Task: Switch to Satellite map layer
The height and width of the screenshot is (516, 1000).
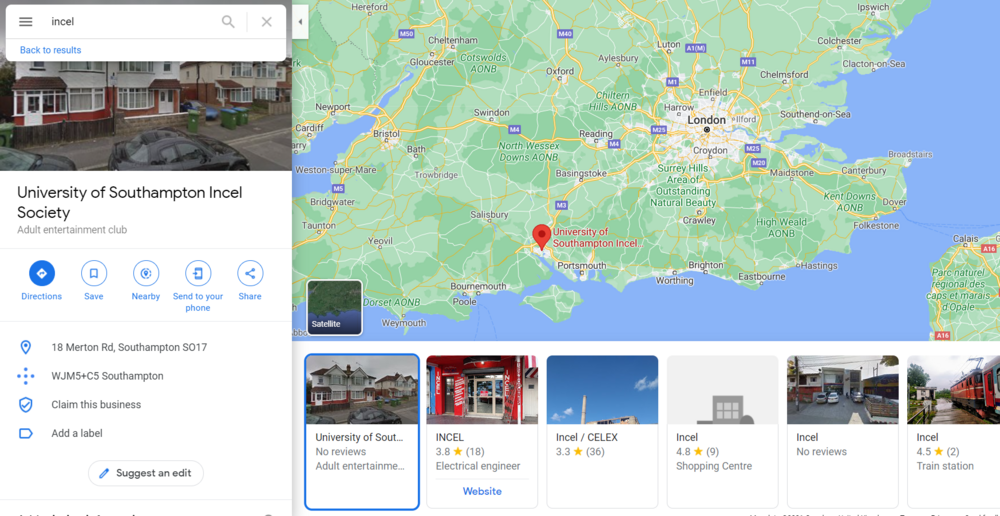Action: coord(334,307)
